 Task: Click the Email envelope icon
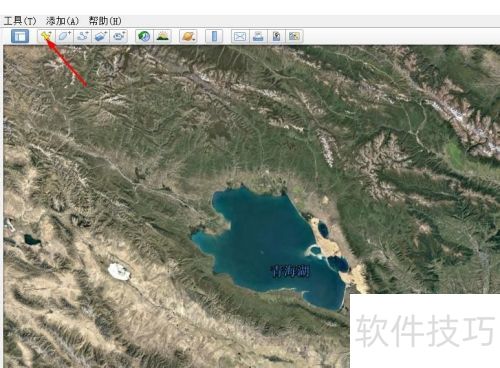(240, 36)
